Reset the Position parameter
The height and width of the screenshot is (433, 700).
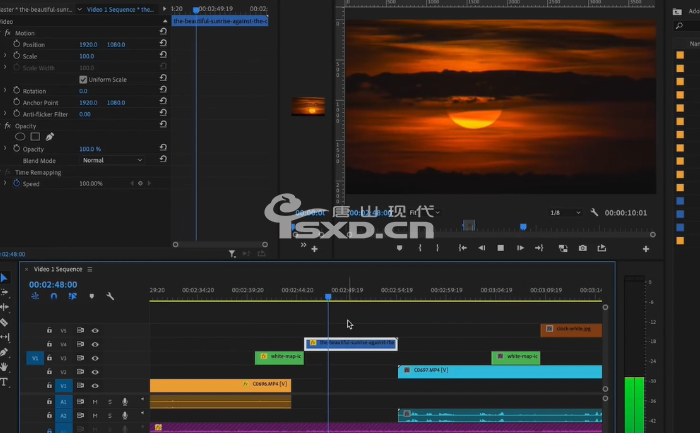pyautogui.click(x=163, y=44)
